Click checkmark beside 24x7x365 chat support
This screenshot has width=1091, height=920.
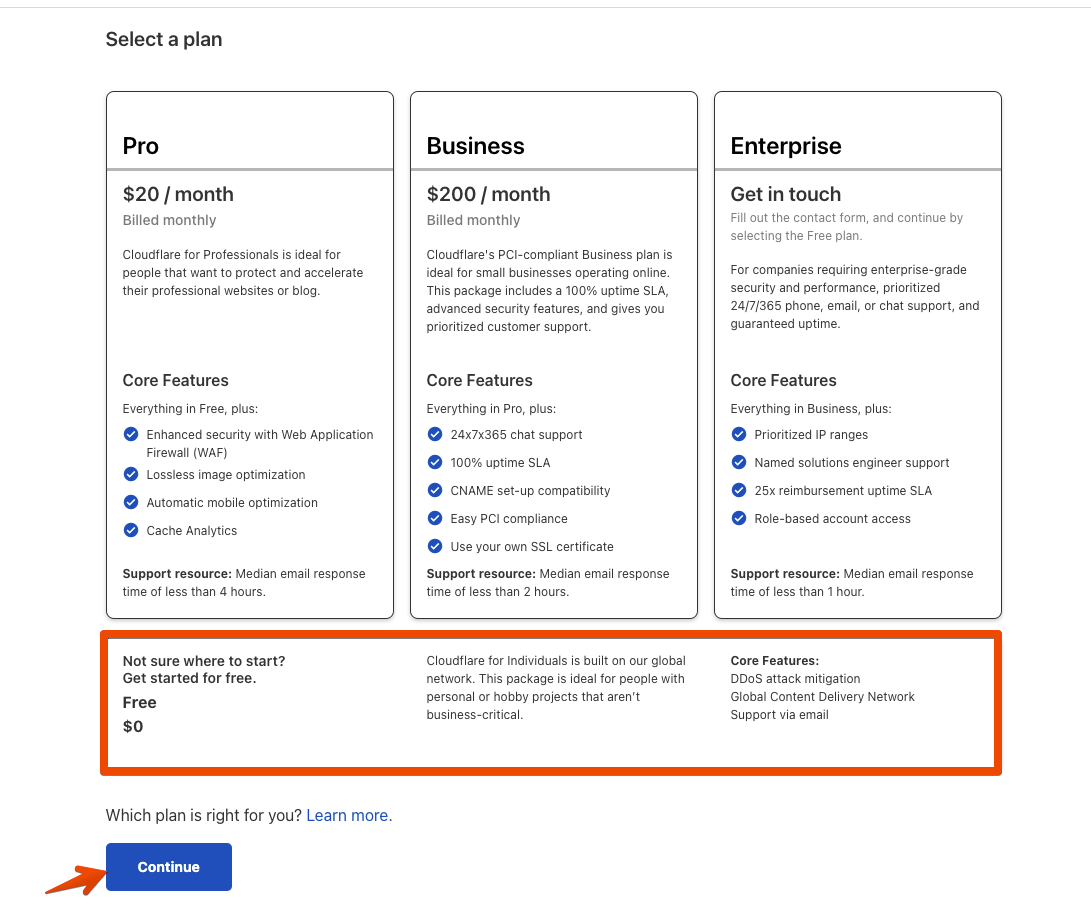point(435,434)
